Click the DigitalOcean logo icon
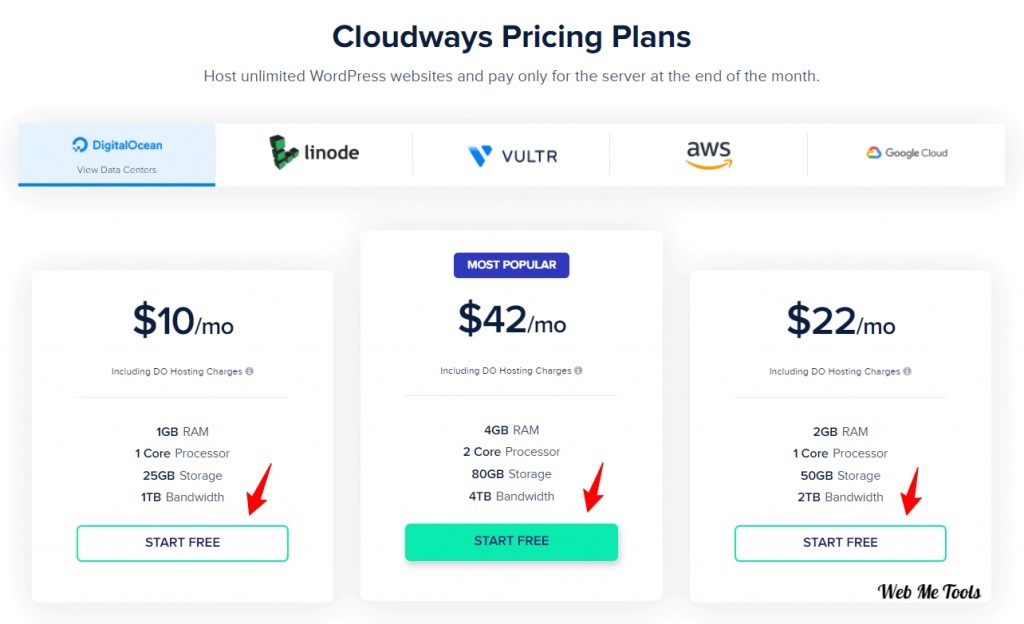This screenshot has width=1024, height=624. 80,145
